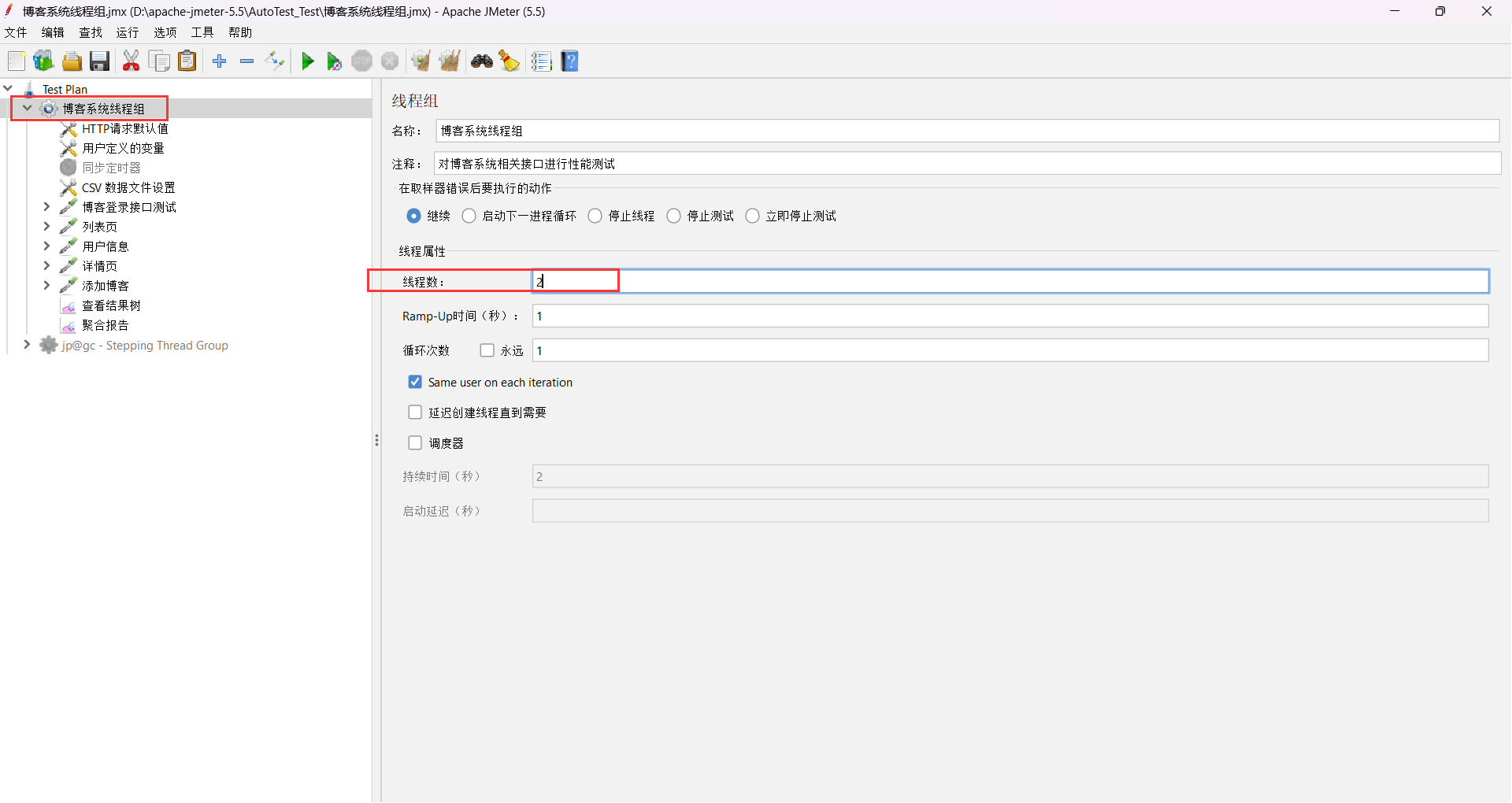Click the Toggle enable/disable icon

(x=275, y=61)
